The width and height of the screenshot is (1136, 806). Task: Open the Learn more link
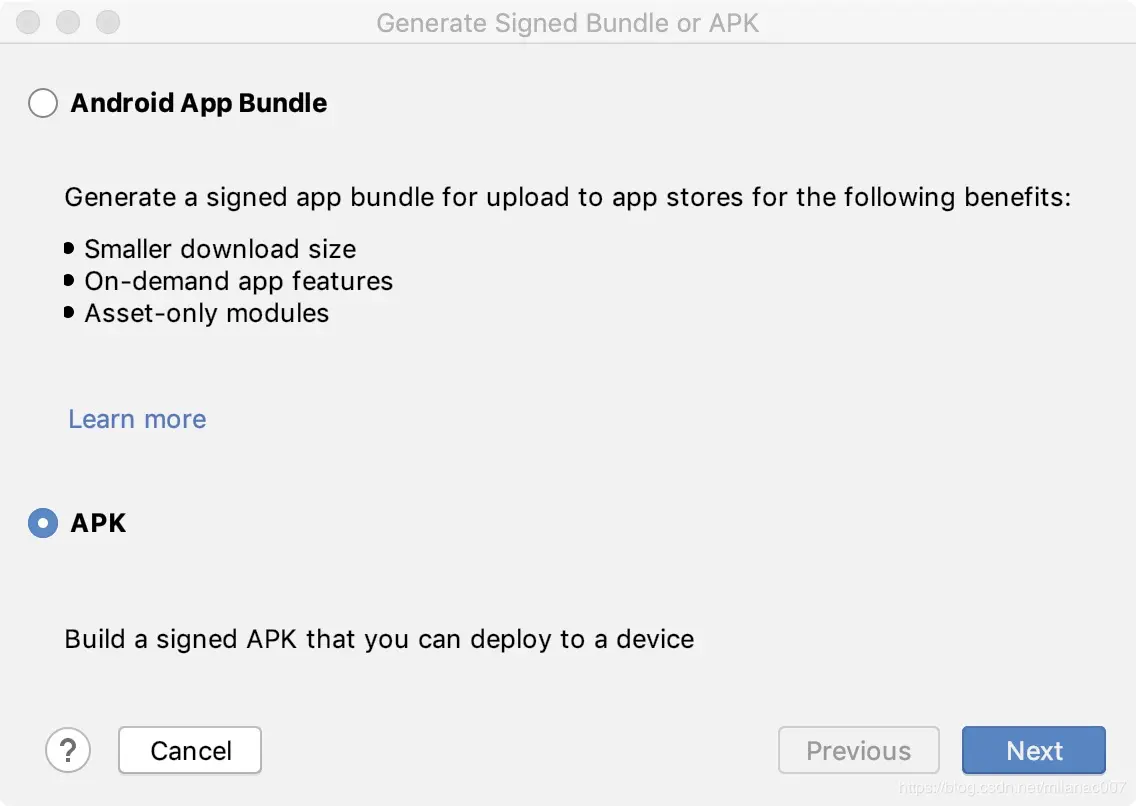(x=137, y=419)
